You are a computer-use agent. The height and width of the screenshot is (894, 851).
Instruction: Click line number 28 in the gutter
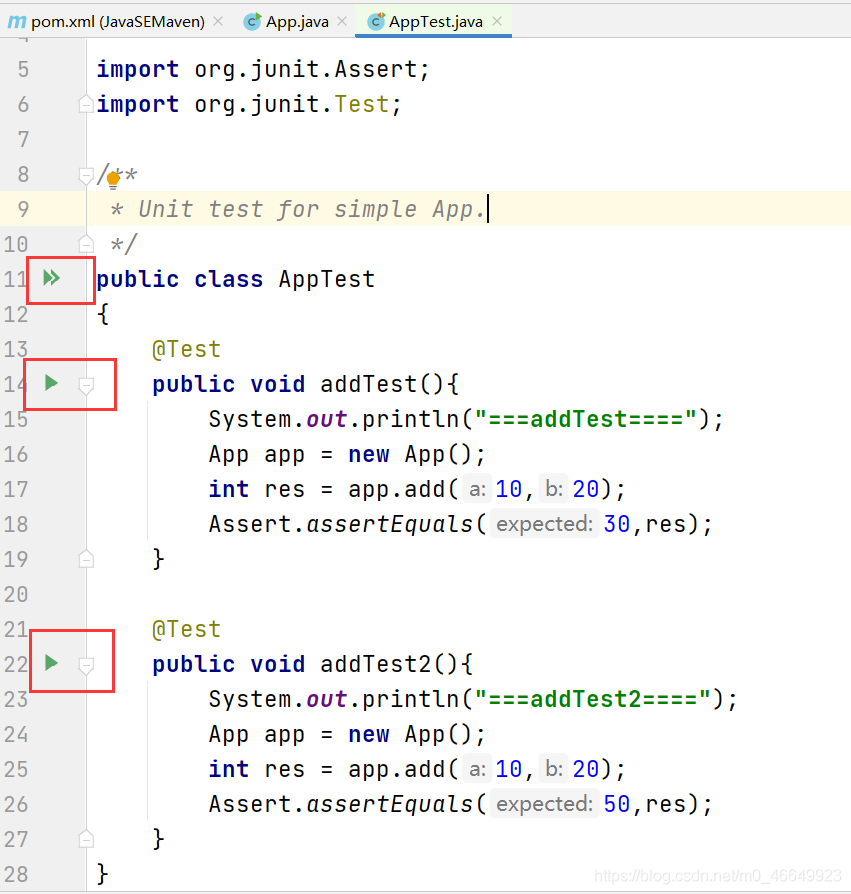[16, 875]
